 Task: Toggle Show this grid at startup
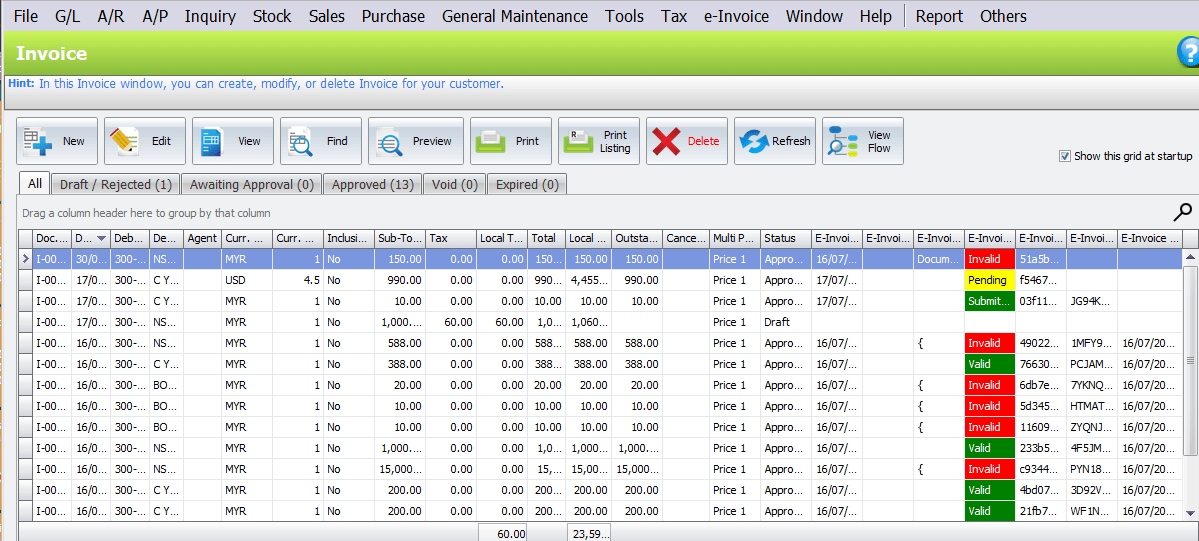pos(1064,156)
